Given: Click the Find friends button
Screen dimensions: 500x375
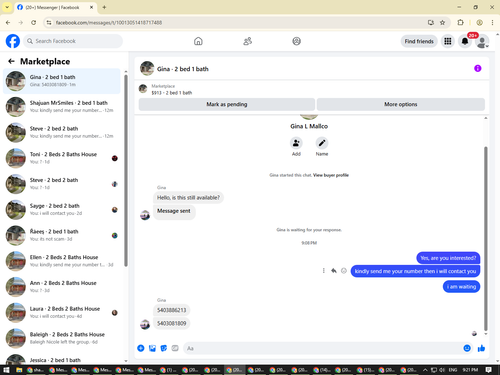Looking at the screenshot, I should (x=419, y=41).
